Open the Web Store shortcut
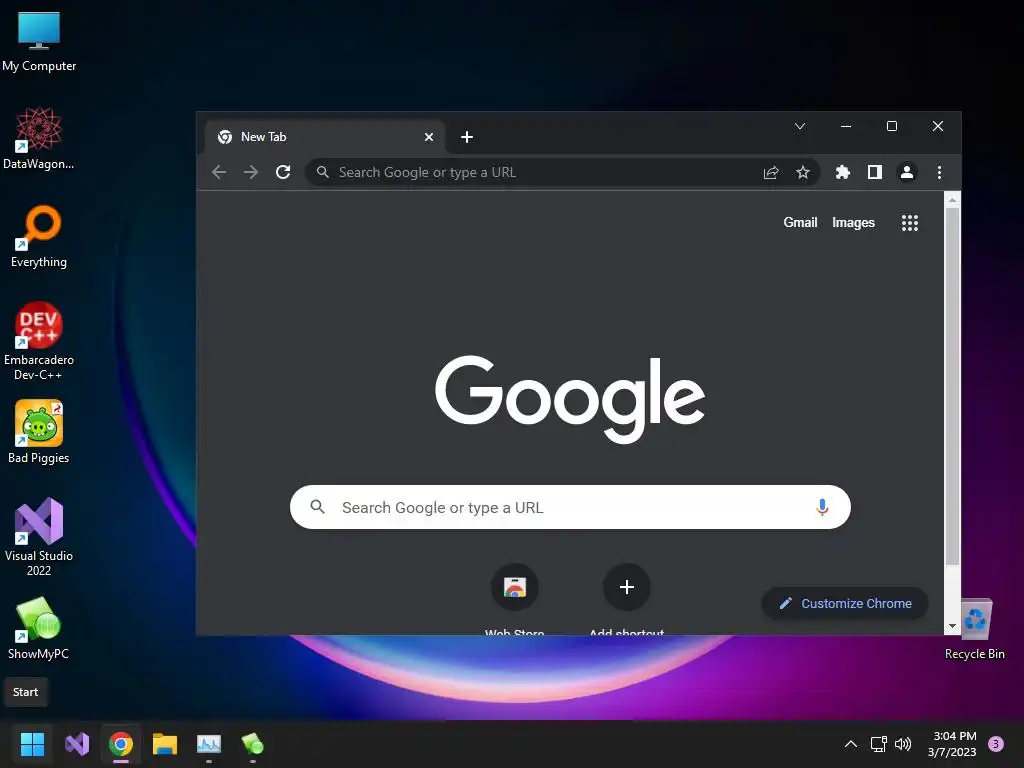1024x768 pixels. pyautogui.click(x=515, y=587)
